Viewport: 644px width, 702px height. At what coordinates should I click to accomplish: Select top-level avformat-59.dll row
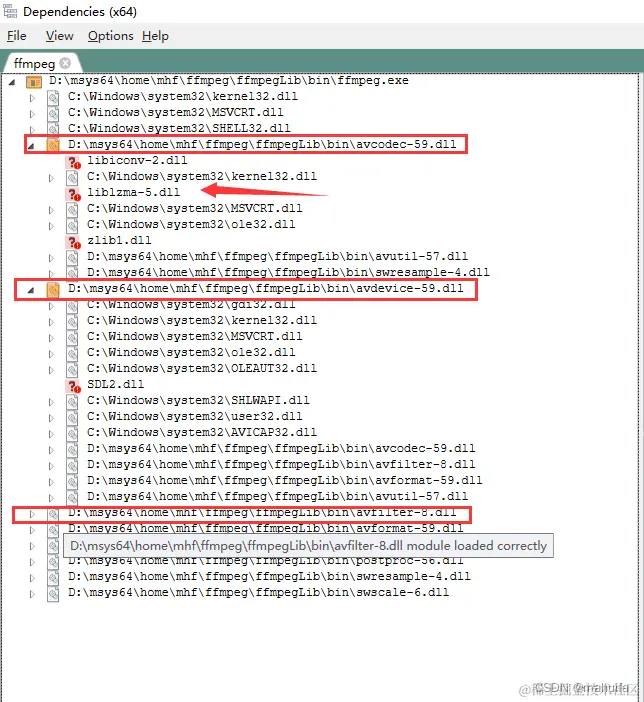click(x=266, y=529)
